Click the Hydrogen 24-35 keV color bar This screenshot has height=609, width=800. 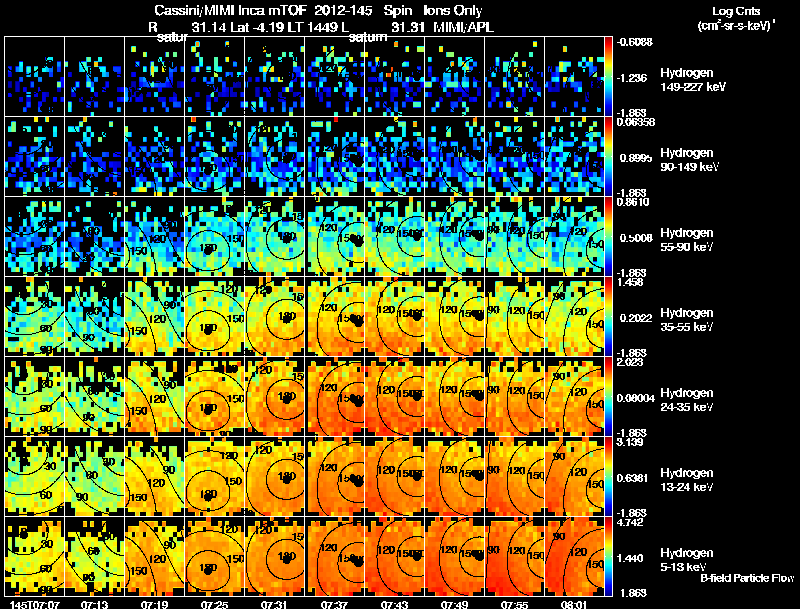click(608, 396)
